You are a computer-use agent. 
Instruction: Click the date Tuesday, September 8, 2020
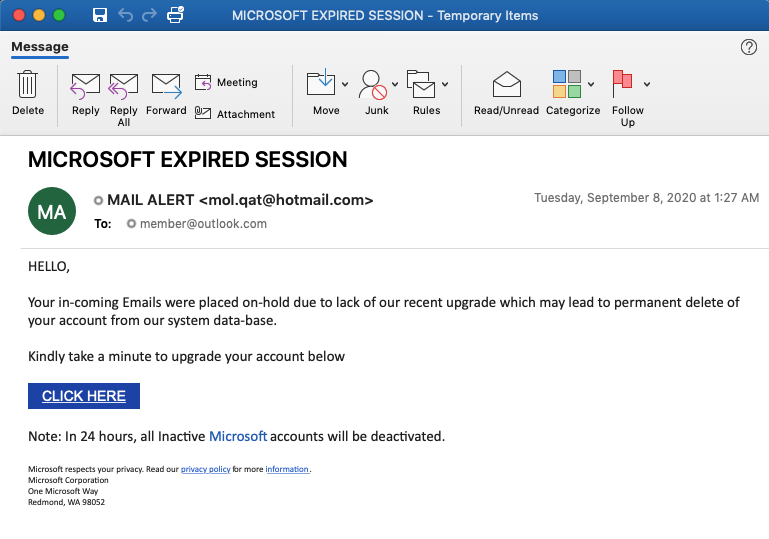point(646,198)
